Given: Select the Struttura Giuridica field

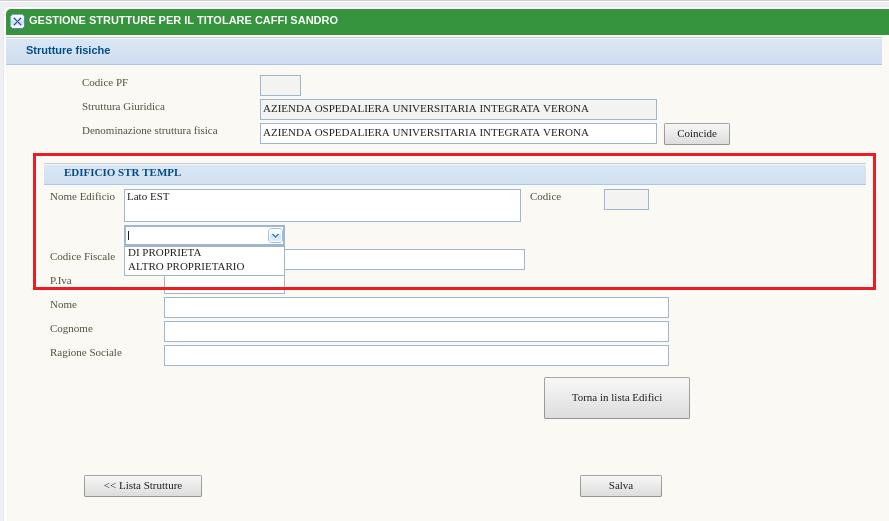Looking at the screenshot, I should click(458, 109).
